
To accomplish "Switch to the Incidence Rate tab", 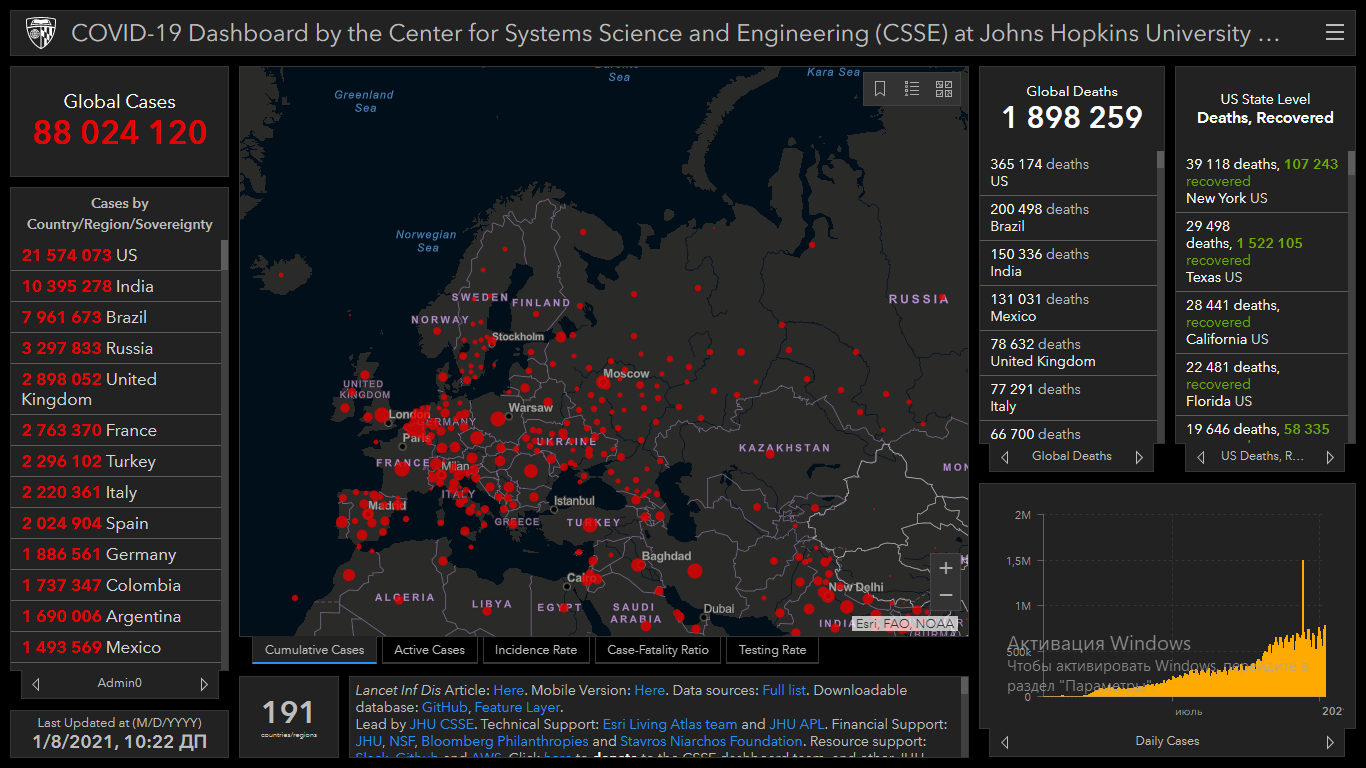I will [536, 650].
